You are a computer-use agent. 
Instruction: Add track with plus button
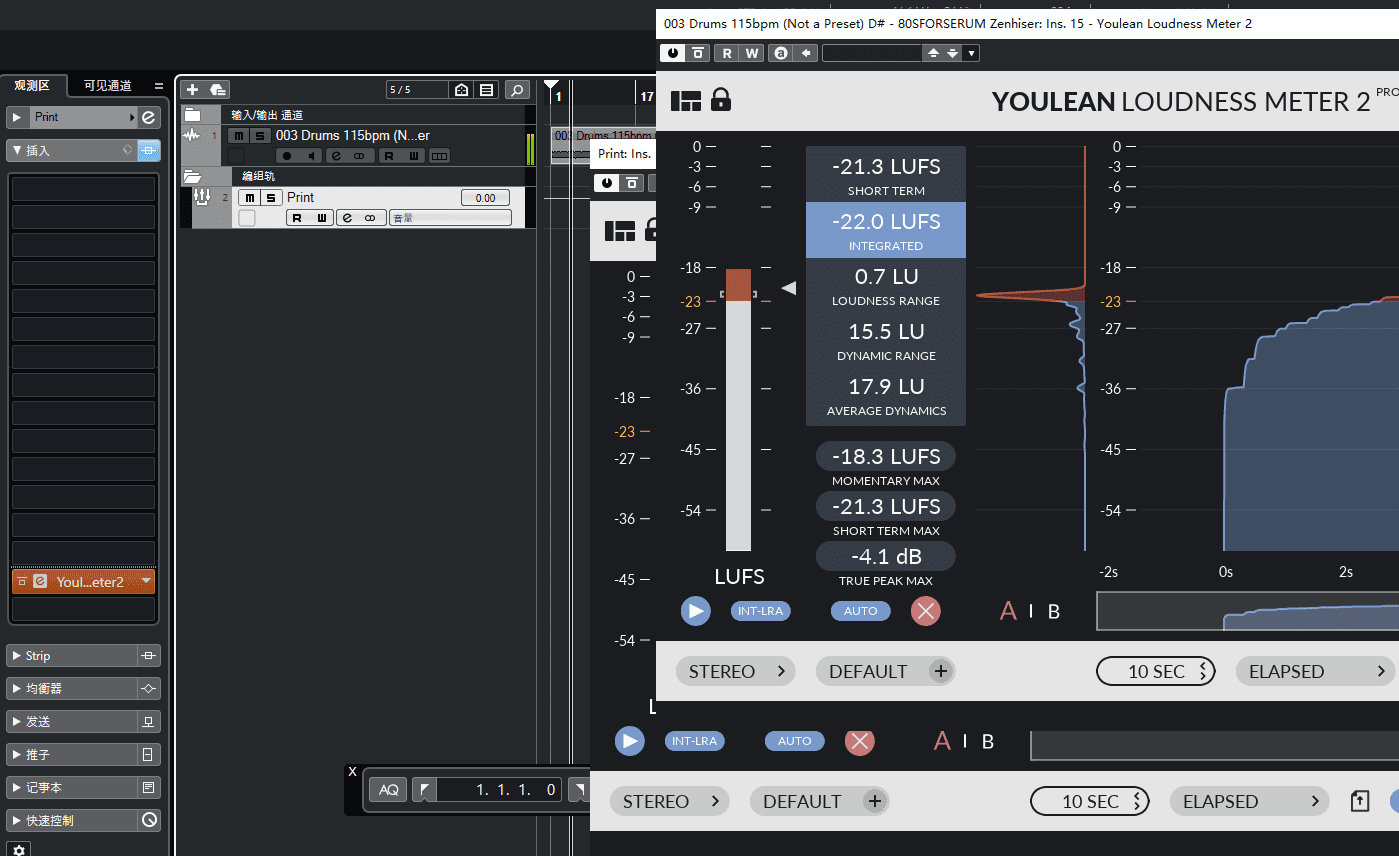point(193,89)
